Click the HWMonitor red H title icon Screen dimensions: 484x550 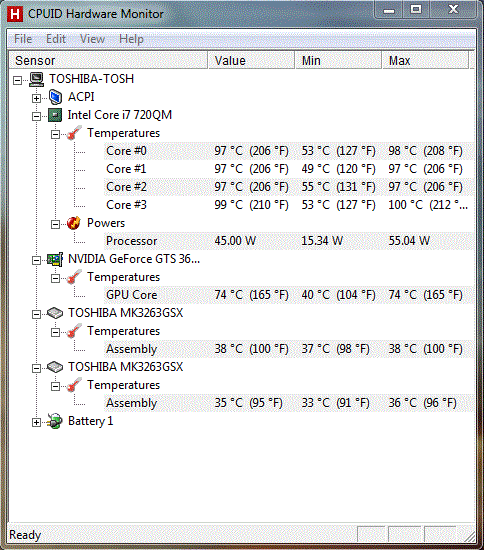click(x=15, y=14)
